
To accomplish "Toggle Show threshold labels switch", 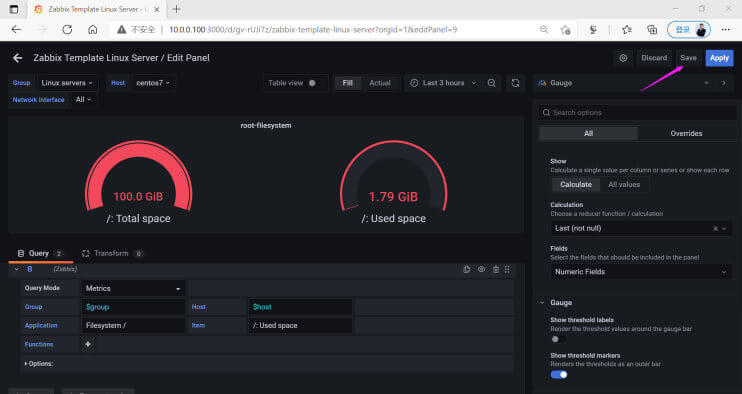I will pos(557,339).
